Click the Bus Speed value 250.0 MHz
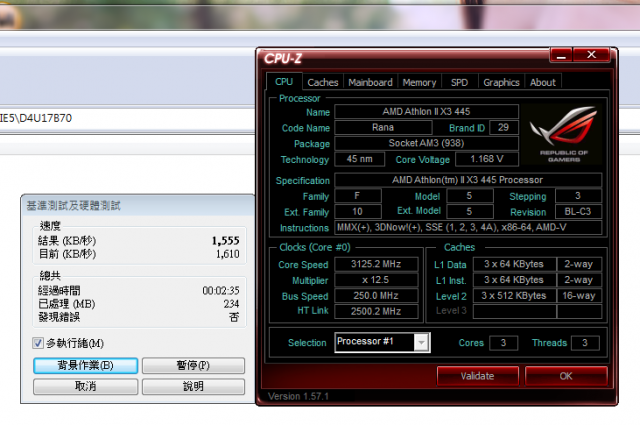The image size is (640, 425). [376, 296]
